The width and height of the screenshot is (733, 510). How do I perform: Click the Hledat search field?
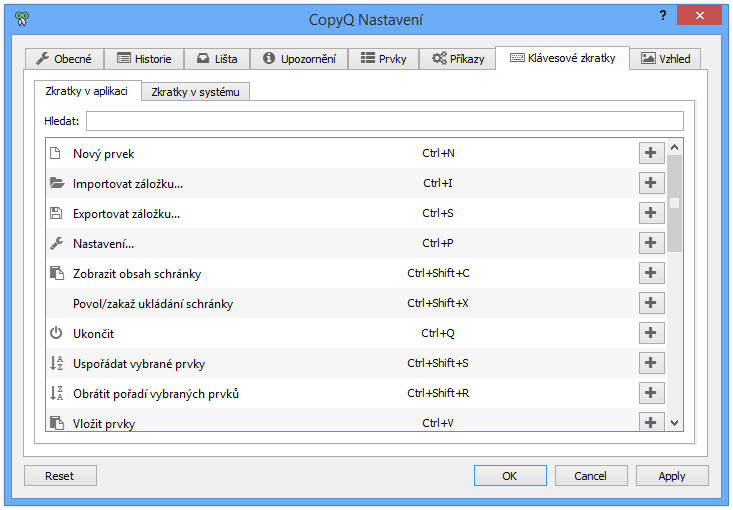[x=385, y=121]
